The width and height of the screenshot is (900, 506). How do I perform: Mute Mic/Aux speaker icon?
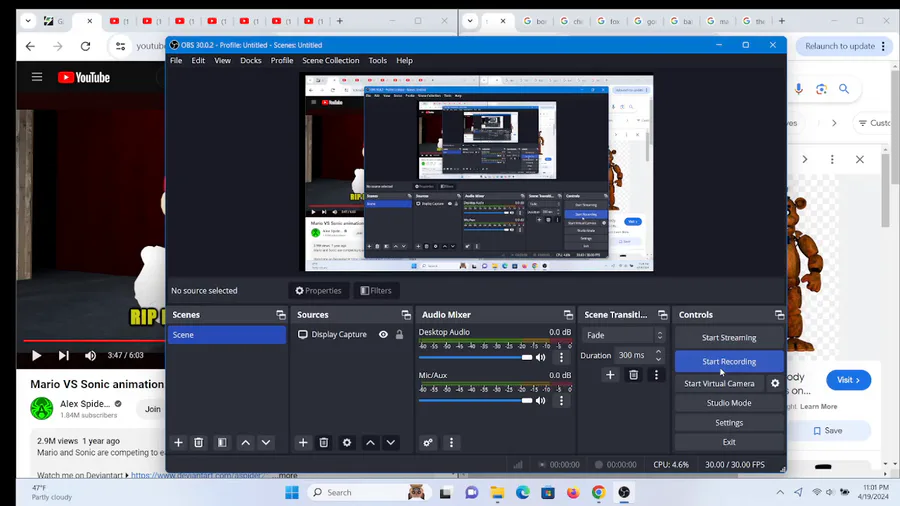pos(541,400)
